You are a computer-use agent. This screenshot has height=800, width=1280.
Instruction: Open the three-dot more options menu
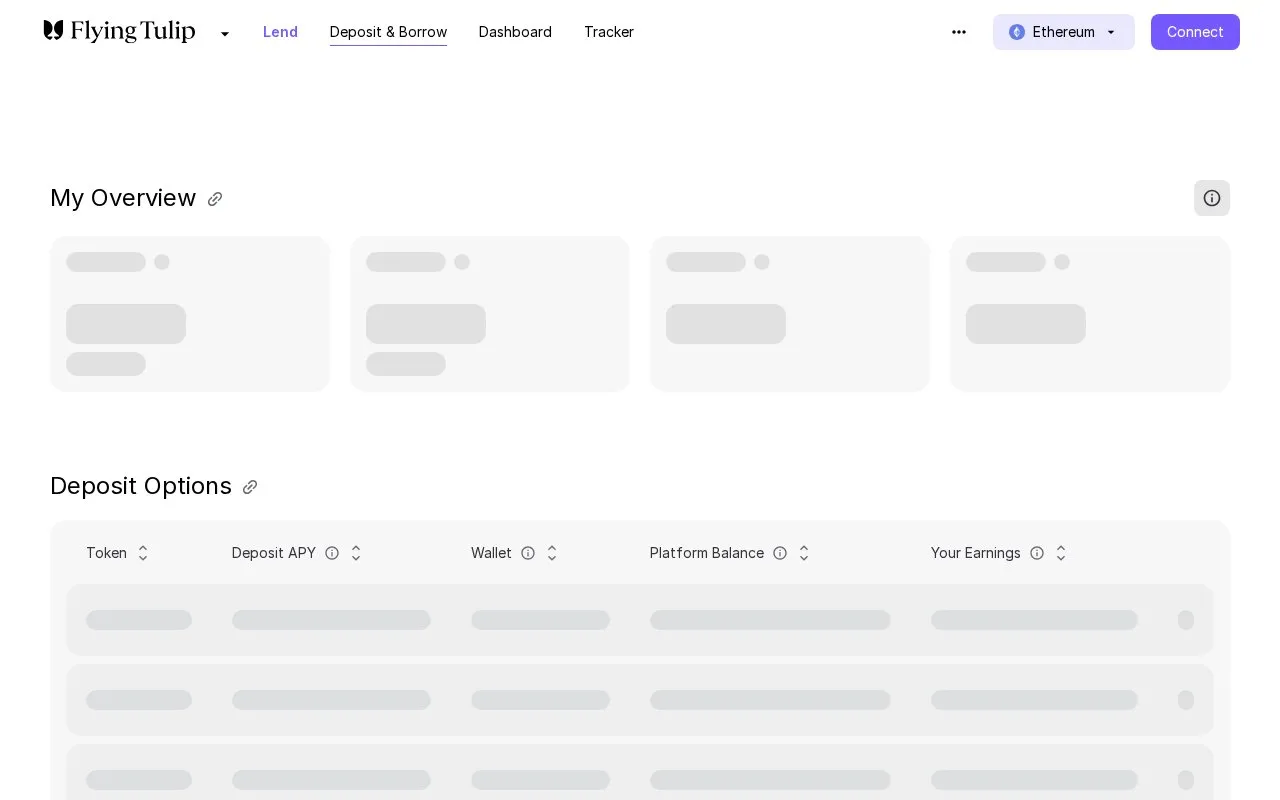point(959,32)
